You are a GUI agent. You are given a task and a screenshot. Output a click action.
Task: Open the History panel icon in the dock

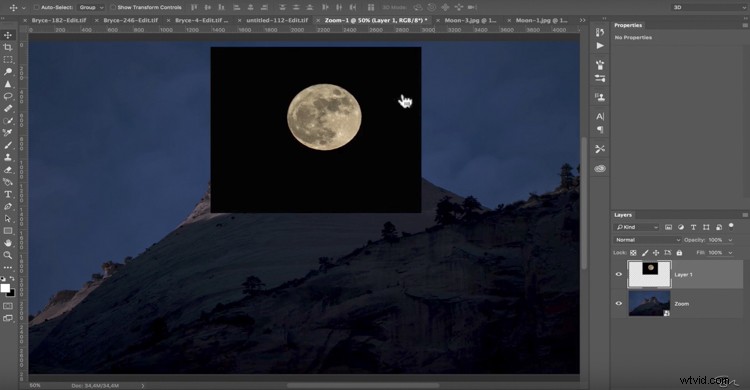click(600, 32)
